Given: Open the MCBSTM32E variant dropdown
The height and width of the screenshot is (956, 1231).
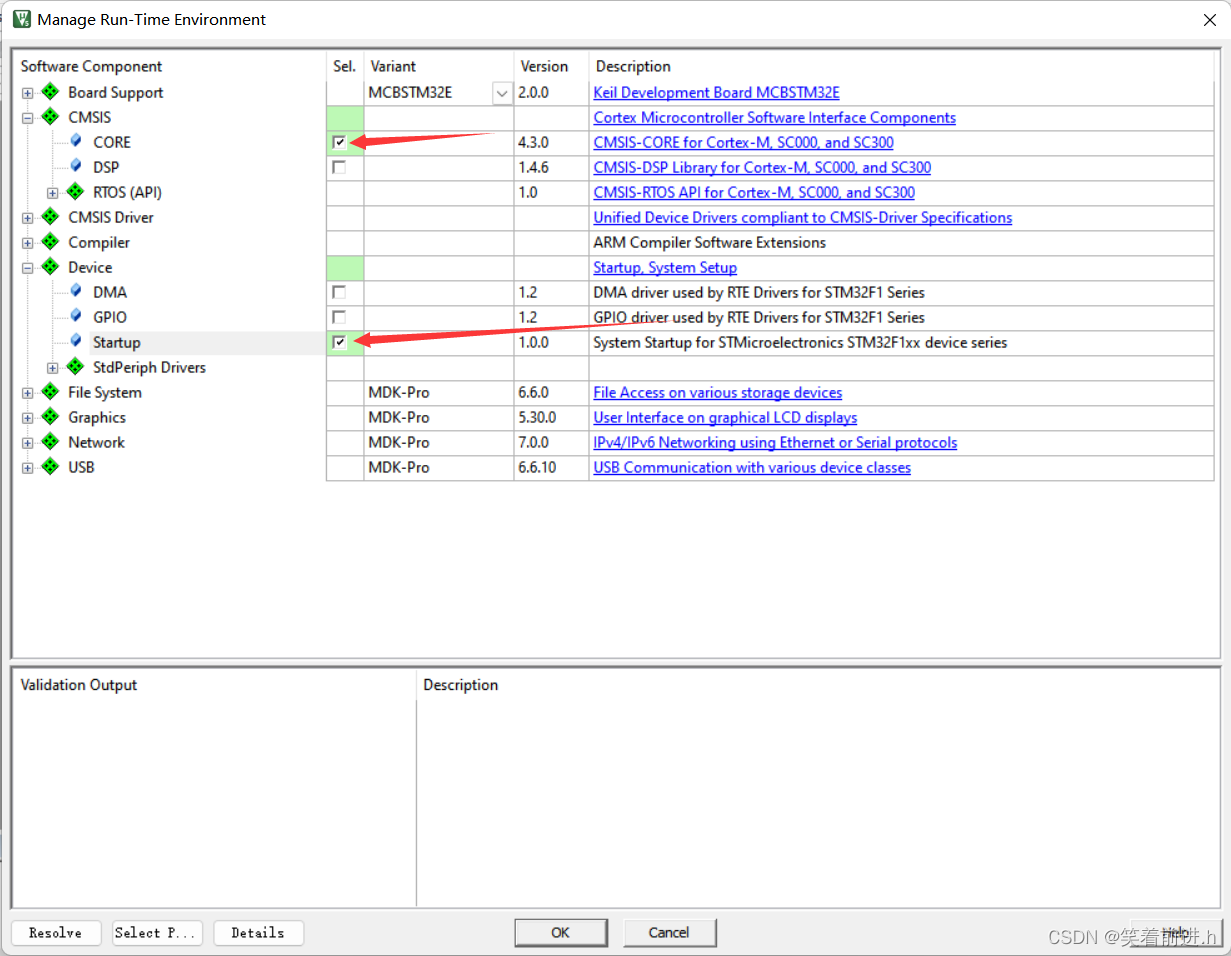Looking at the screenshot, I should tap(502, 92).
